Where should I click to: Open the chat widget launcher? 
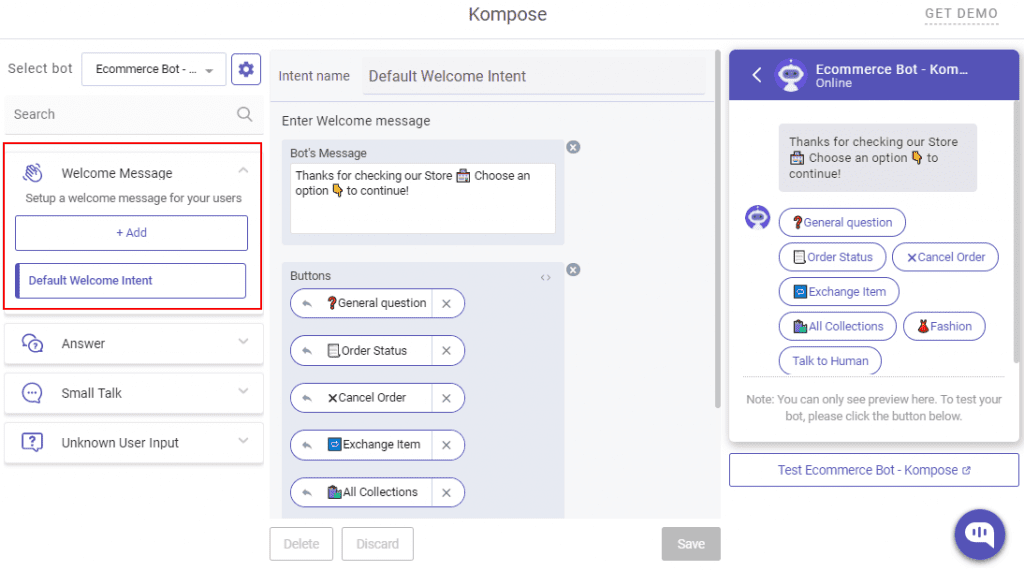coord(979,534)
